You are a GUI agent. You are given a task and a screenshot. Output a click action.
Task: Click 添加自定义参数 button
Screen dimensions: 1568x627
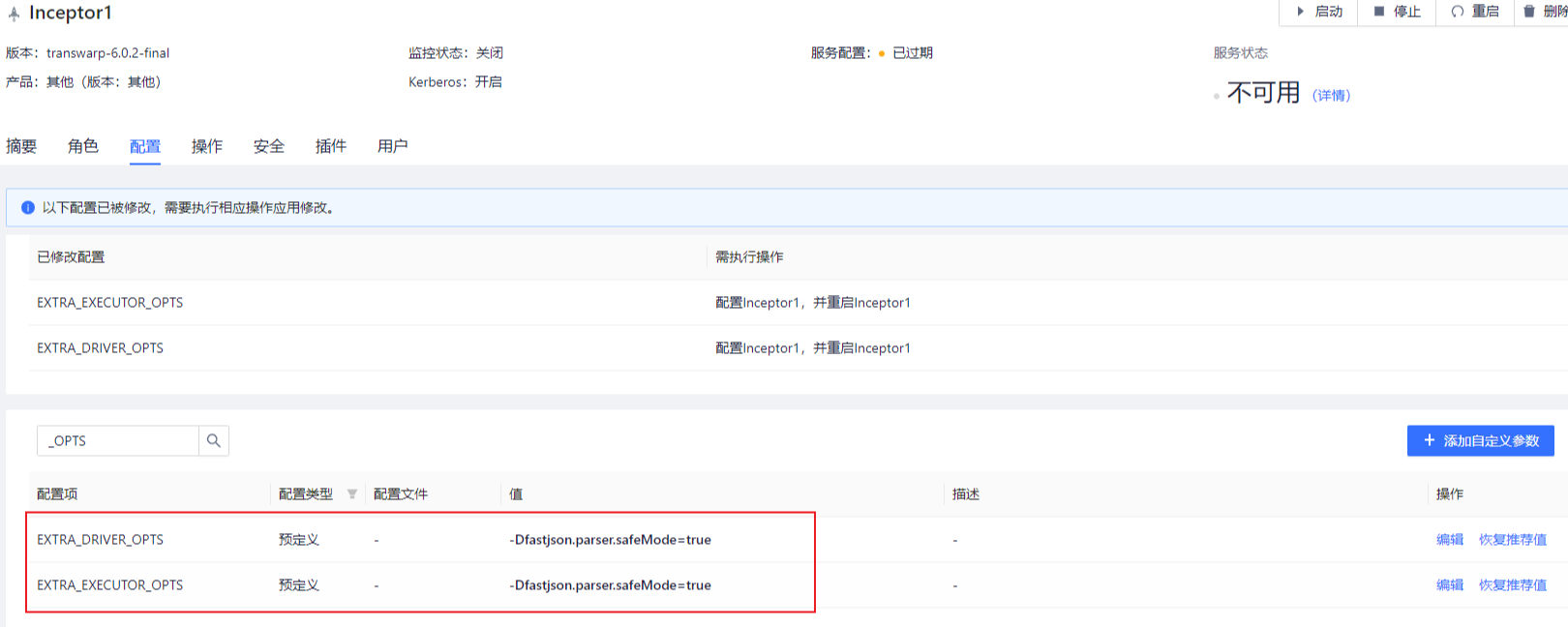1480,440
